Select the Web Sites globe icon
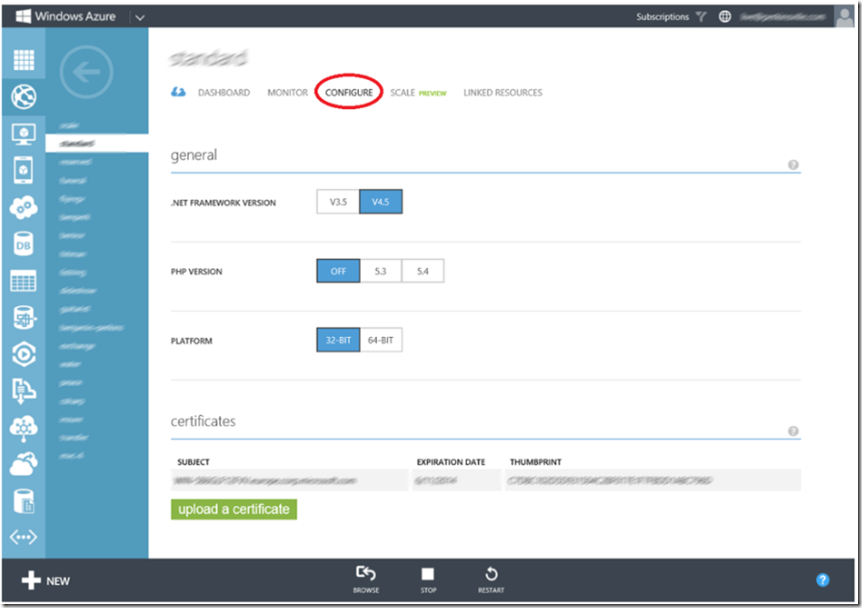Image resolution: width=862 pixels, height=608 pixels. (x=24, y=97)
